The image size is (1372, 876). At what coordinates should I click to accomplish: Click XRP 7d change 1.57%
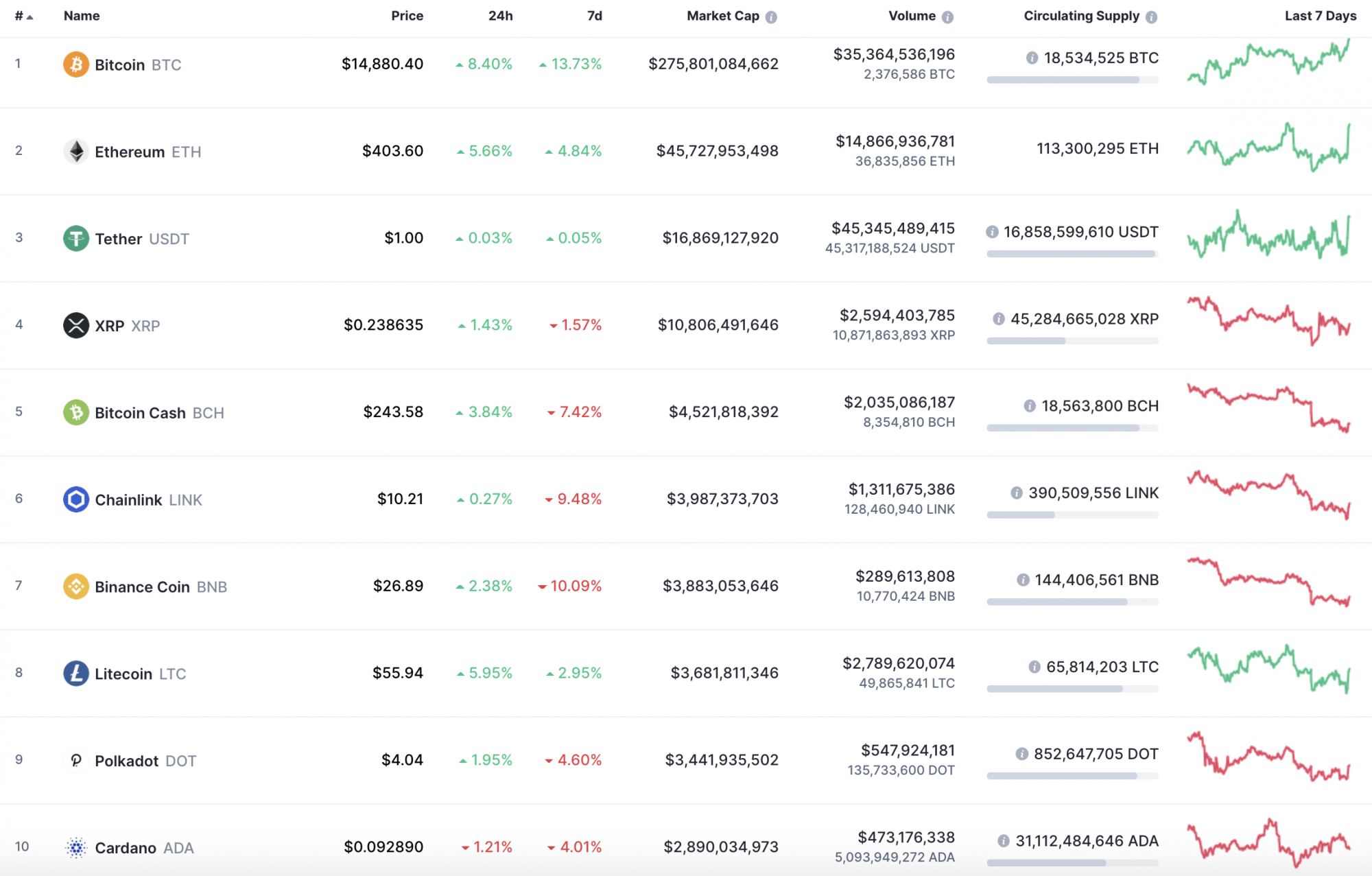pyautogui.click(x=576, y=325)
